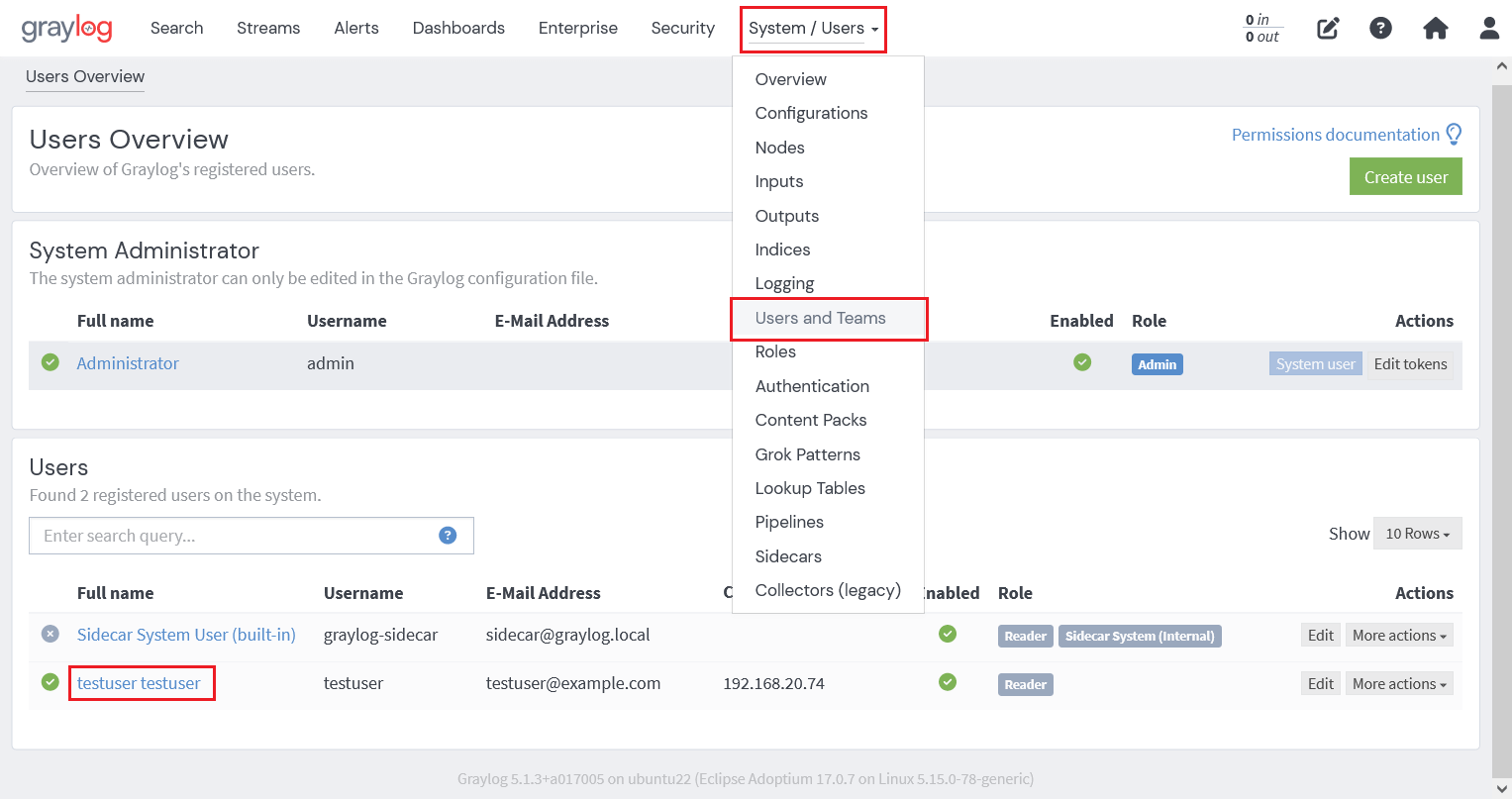Click Edit for testuser
1512x799 pixels.
tap(1321, 684)
